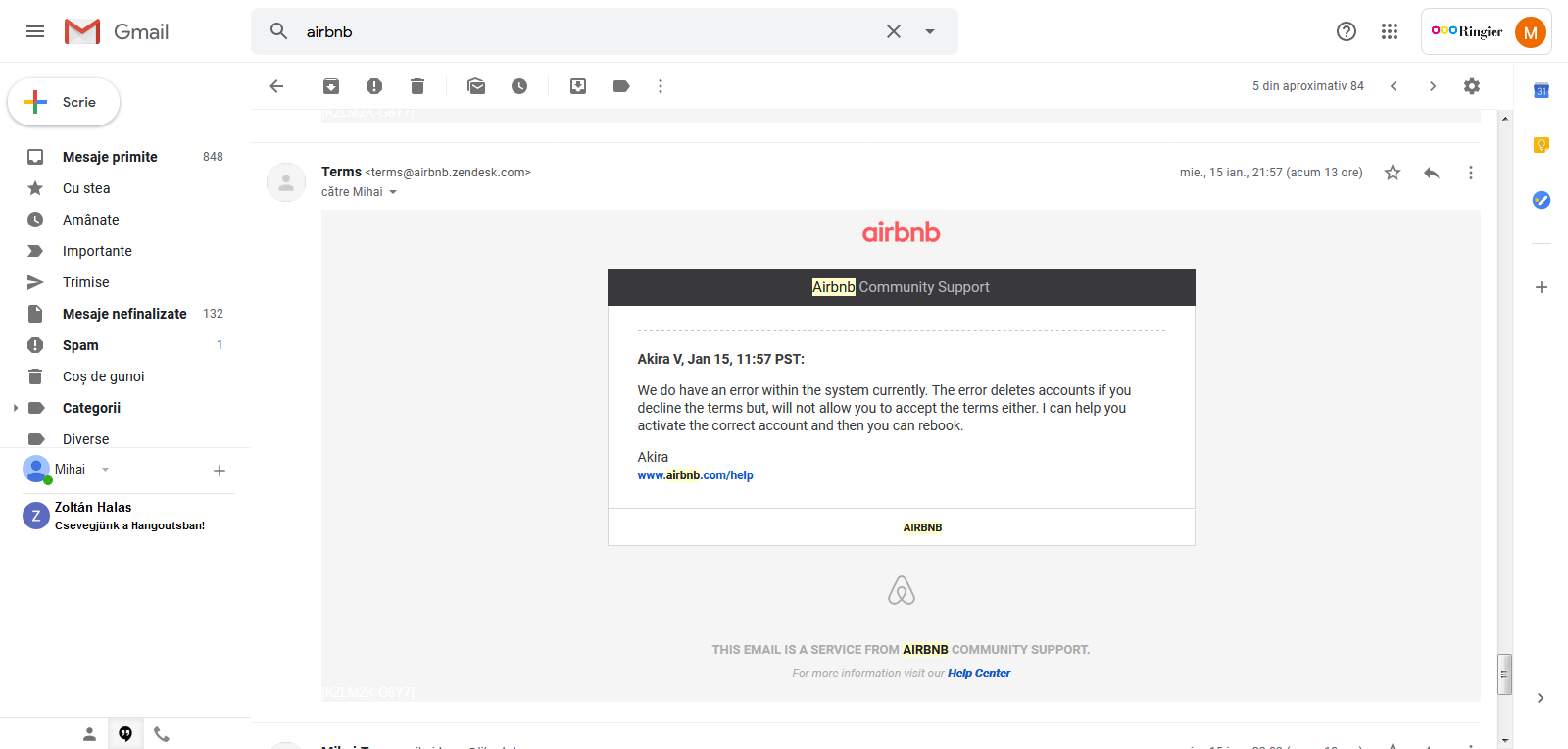The width and height of the screenshot is (1568, 749).
Task: Archive this email conversation
Action: point(331,86)
